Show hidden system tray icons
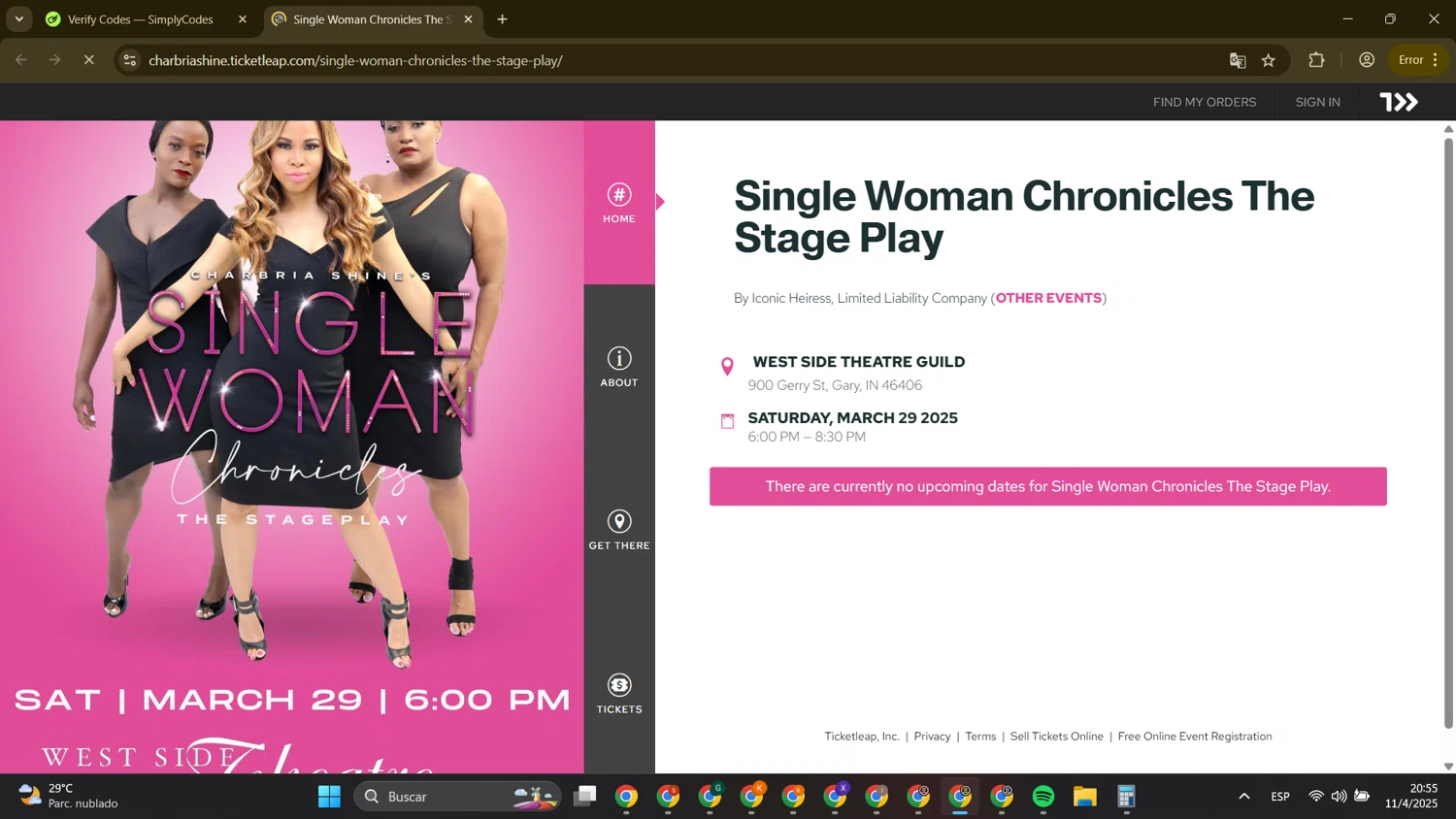1456x819 pixels. pos(1243,797)
